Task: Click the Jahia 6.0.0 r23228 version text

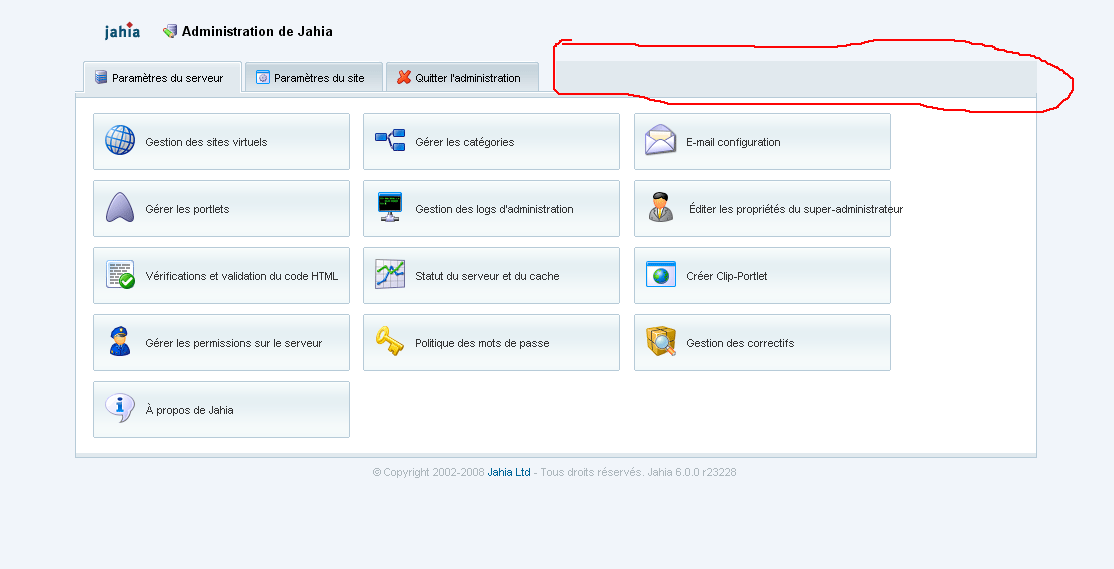Action: (x=691, y=472)
